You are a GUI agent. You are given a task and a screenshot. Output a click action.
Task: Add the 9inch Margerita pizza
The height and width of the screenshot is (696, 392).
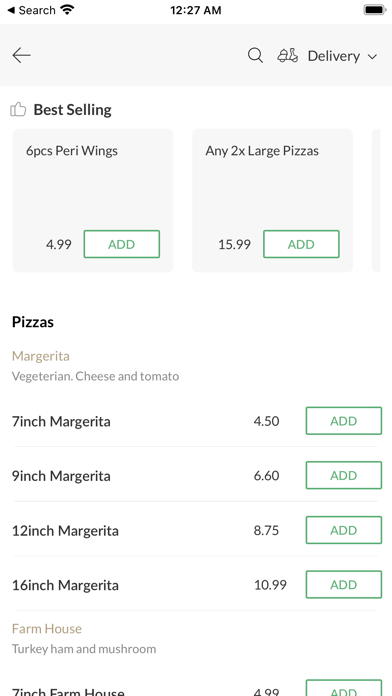[x=344, y=475]
